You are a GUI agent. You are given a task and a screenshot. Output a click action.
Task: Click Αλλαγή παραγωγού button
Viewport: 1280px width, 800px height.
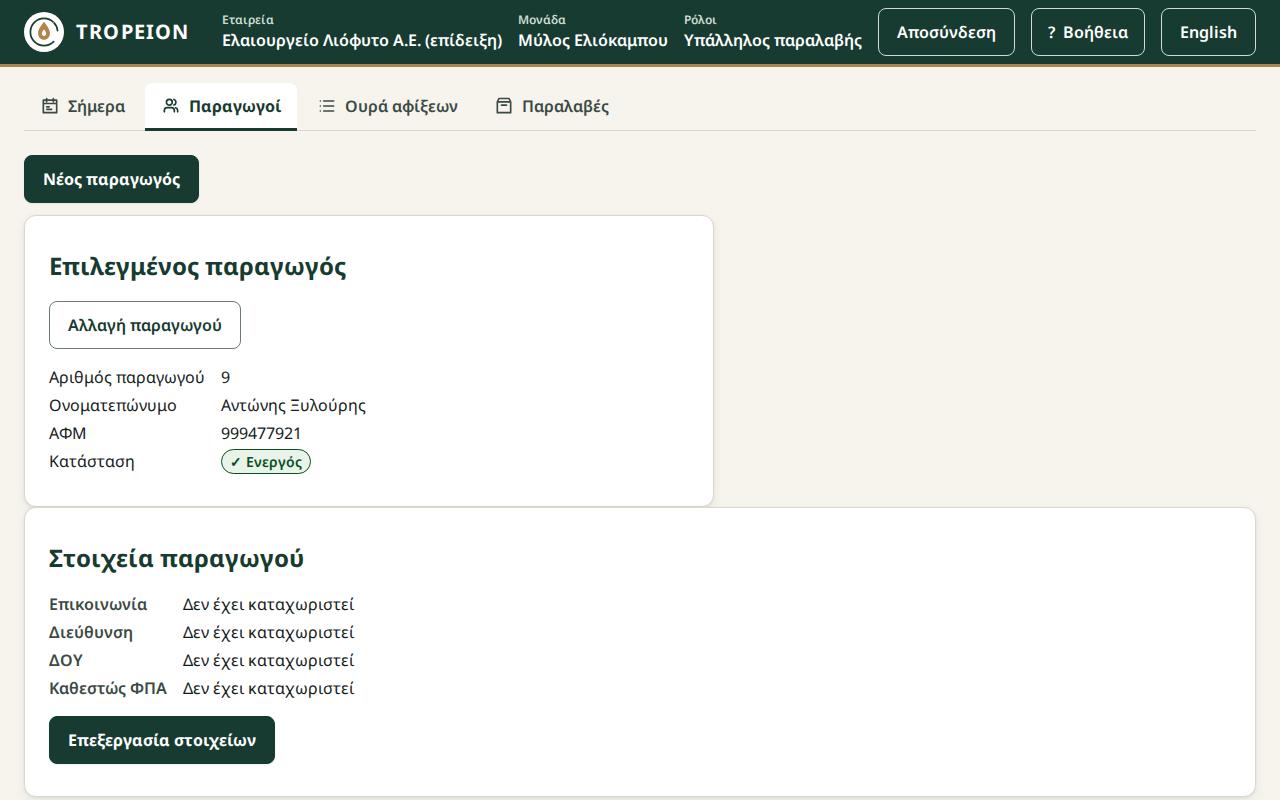(145, 325)
